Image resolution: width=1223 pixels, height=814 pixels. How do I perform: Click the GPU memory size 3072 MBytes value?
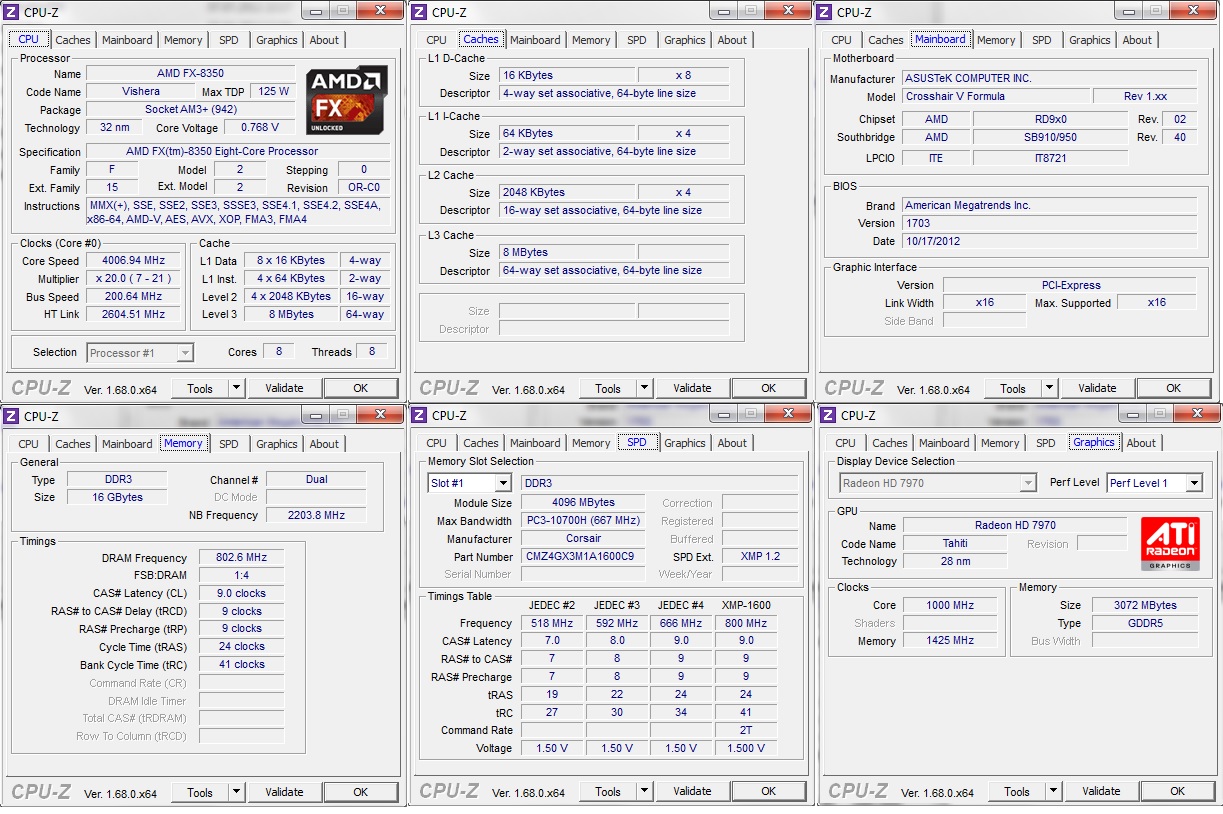[1145, 605]
